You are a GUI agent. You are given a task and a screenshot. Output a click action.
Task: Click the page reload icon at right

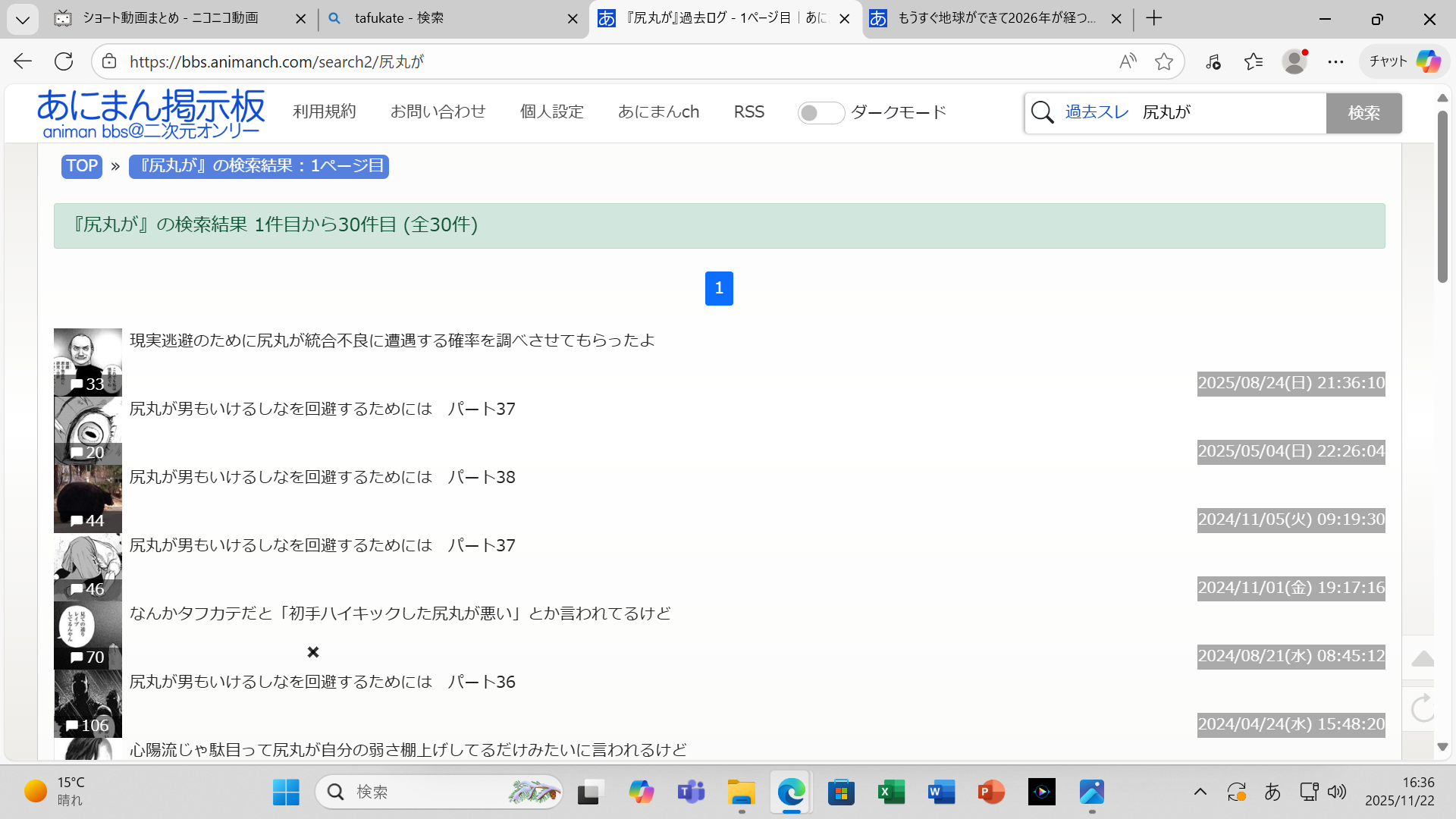coord(1423,708)
